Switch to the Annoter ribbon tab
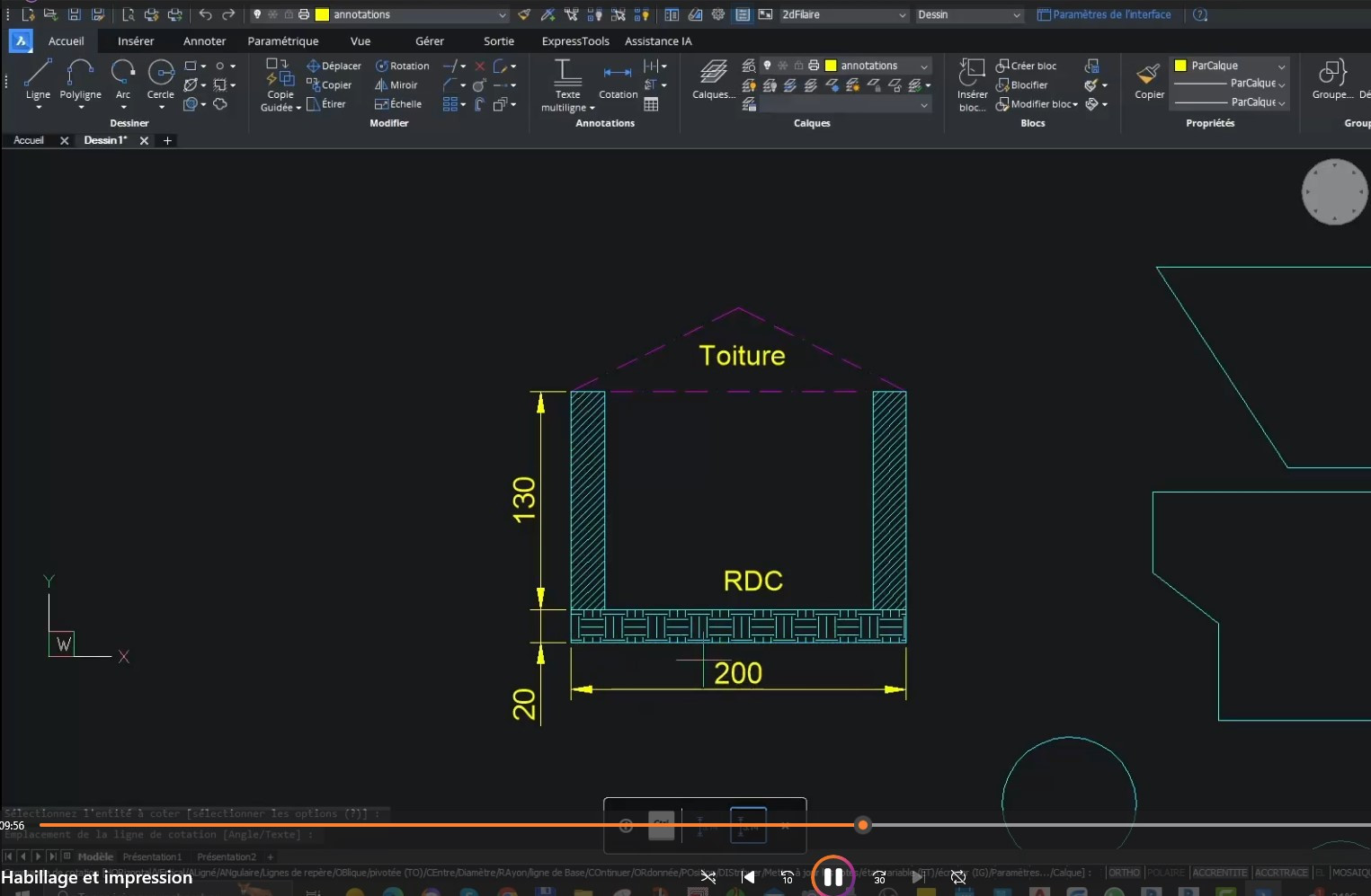Image resolution: width=1371 pixels, height=896 pixels. (204, 41)
